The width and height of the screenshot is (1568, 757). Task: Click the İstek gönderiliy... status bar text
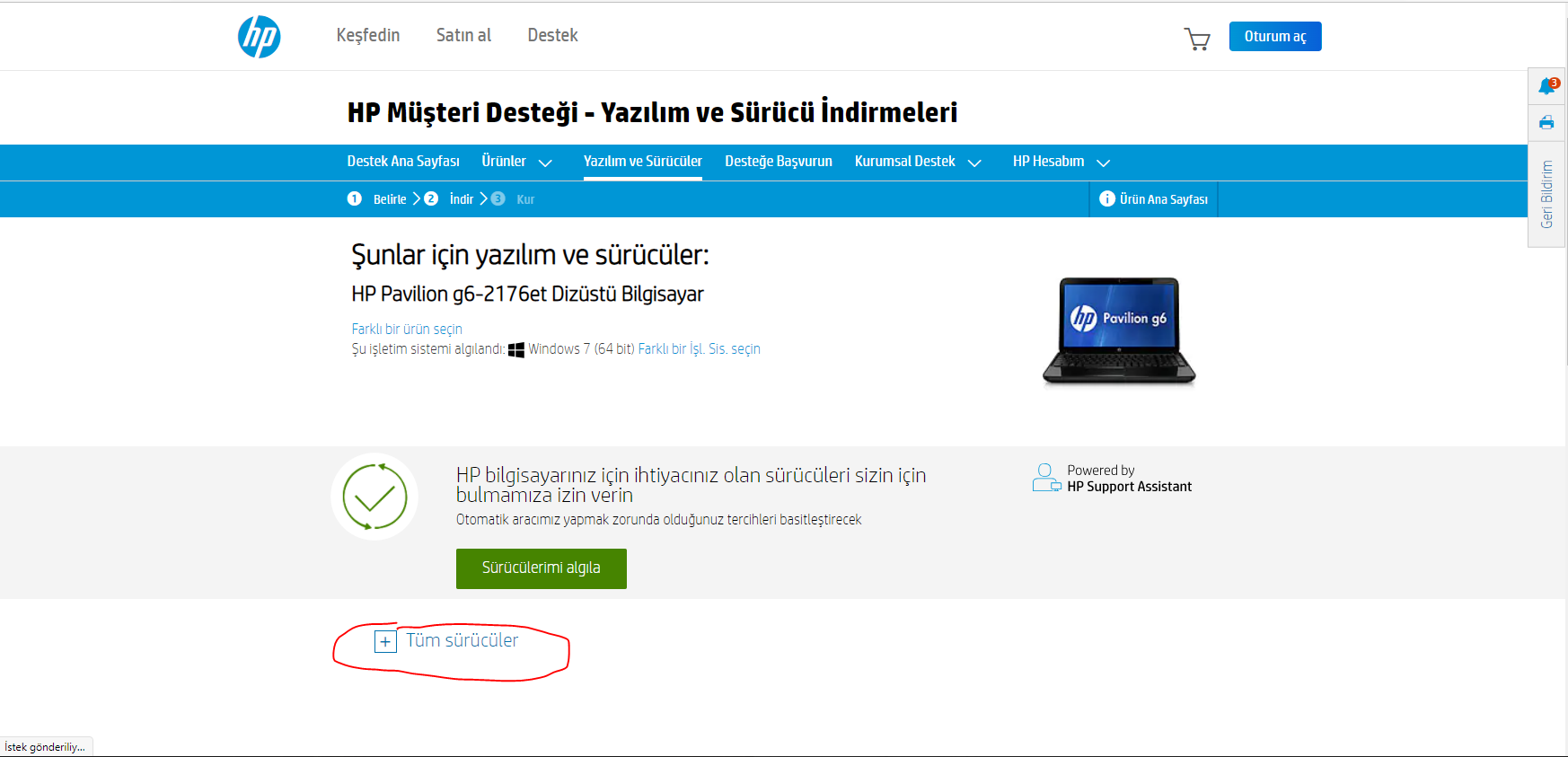[x=45, y=747]
